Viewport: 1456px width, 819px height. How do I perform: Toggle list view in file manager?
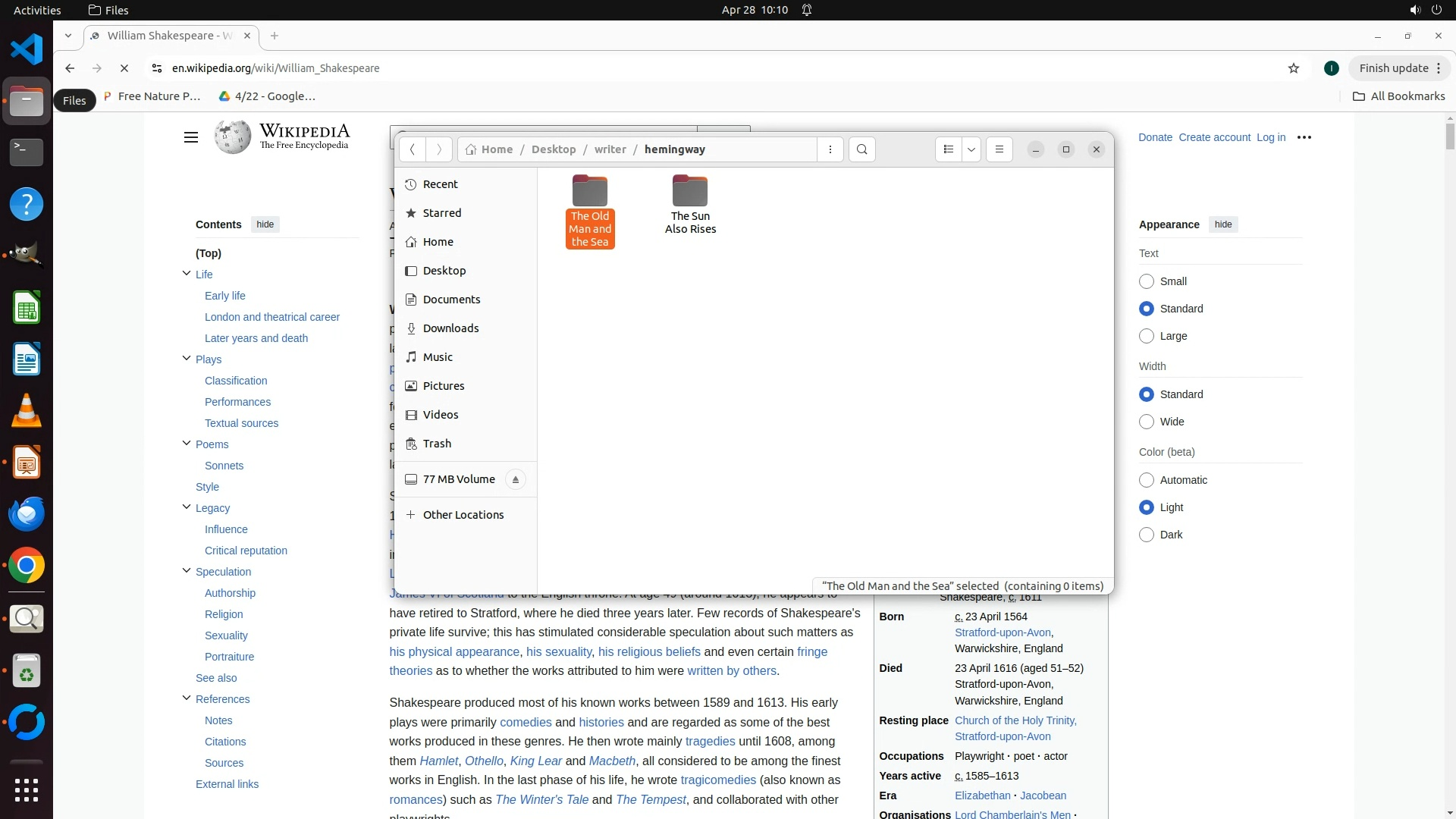tap(948, 149)
